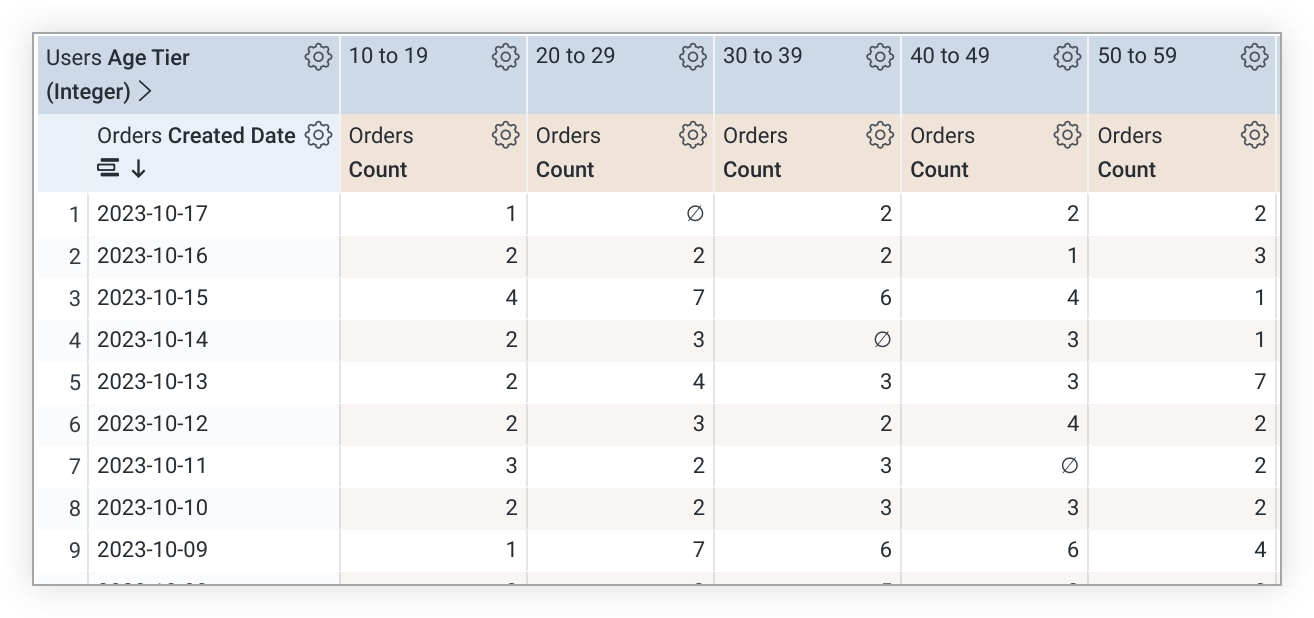Screen dimensions: 1314x618
Task: Click the 20 to 29 pivot header label
Action: 575,56
